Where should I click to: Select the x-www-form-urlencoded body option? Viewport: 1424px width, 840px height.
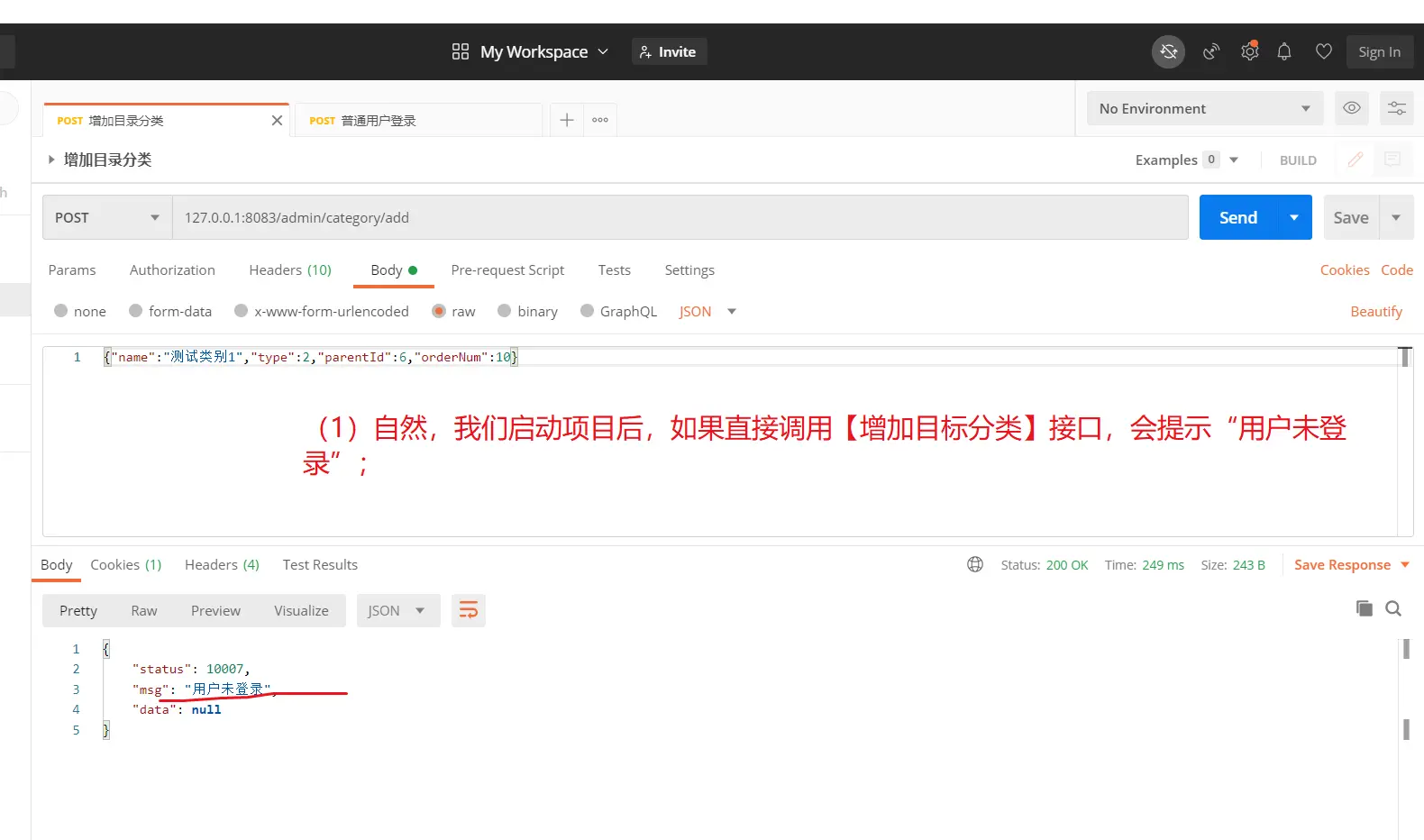pyautogui.click(x=242, y=311)
